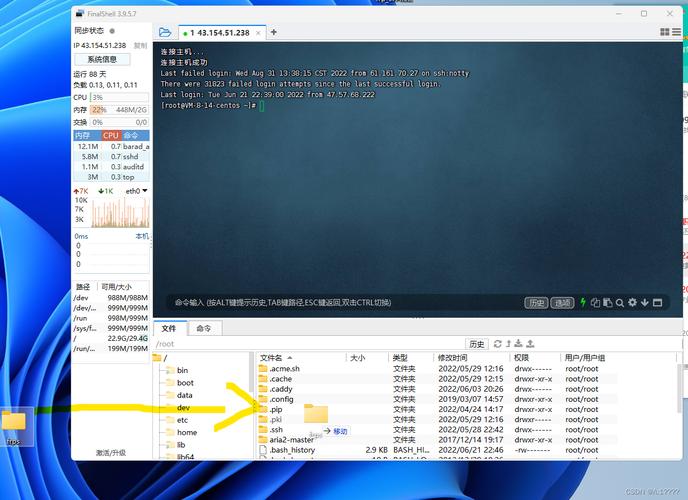Select the .bash_history file row
Viewport: 688px width, 500px height.
(x=437, y=450)
